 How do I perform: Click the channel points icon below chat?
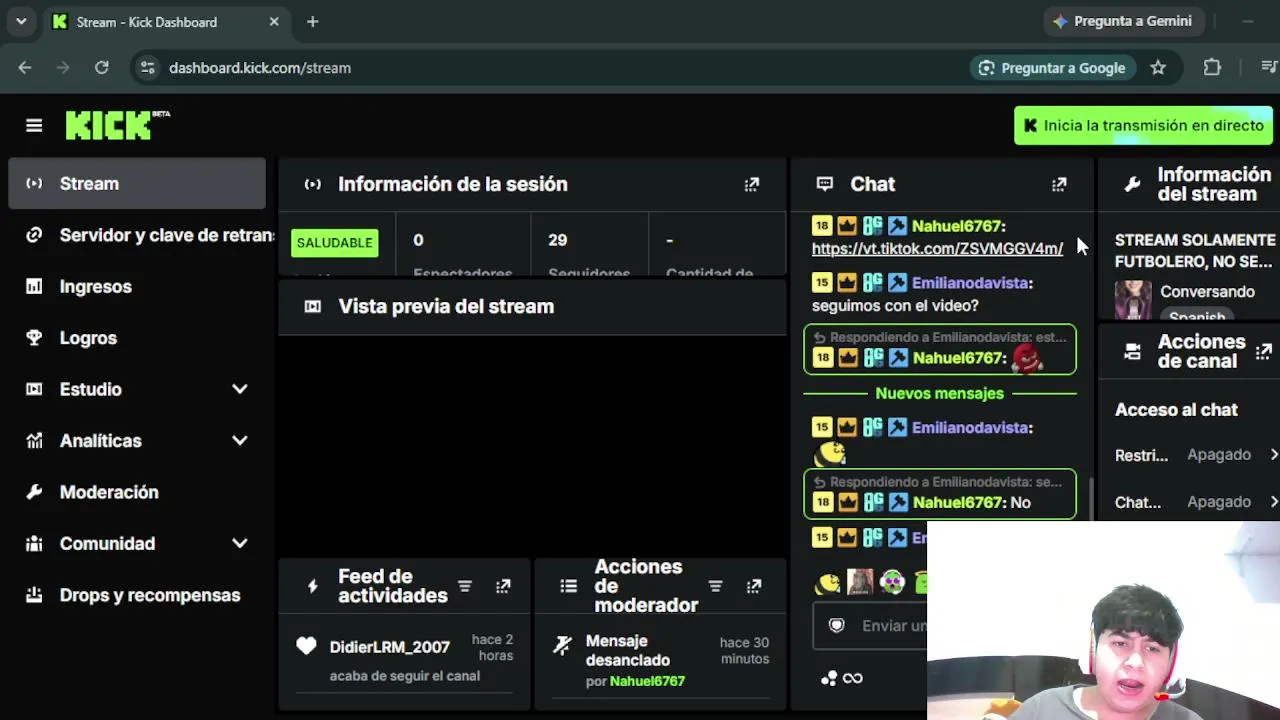pos(828,678)
